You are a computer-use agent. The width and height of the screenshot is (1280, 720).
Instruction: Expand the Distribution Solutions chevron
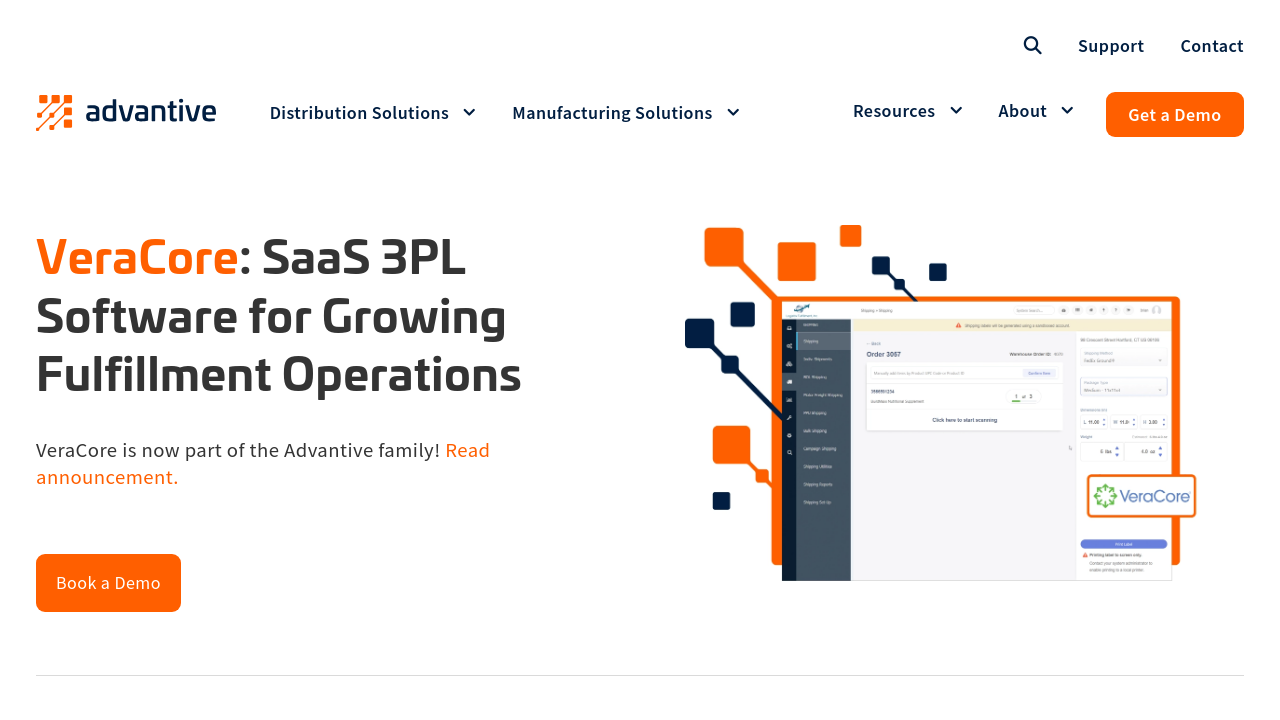(x=469, y=112)
